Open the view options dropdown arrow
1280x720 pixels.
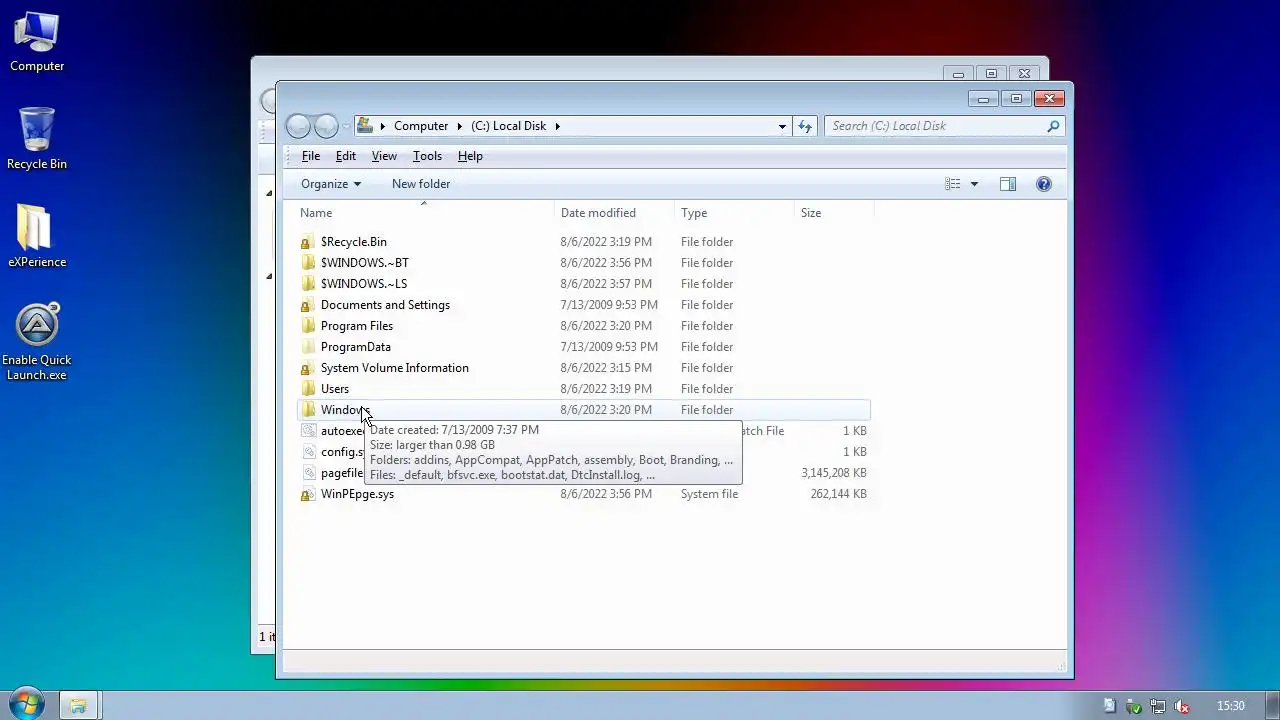(974, 184)
